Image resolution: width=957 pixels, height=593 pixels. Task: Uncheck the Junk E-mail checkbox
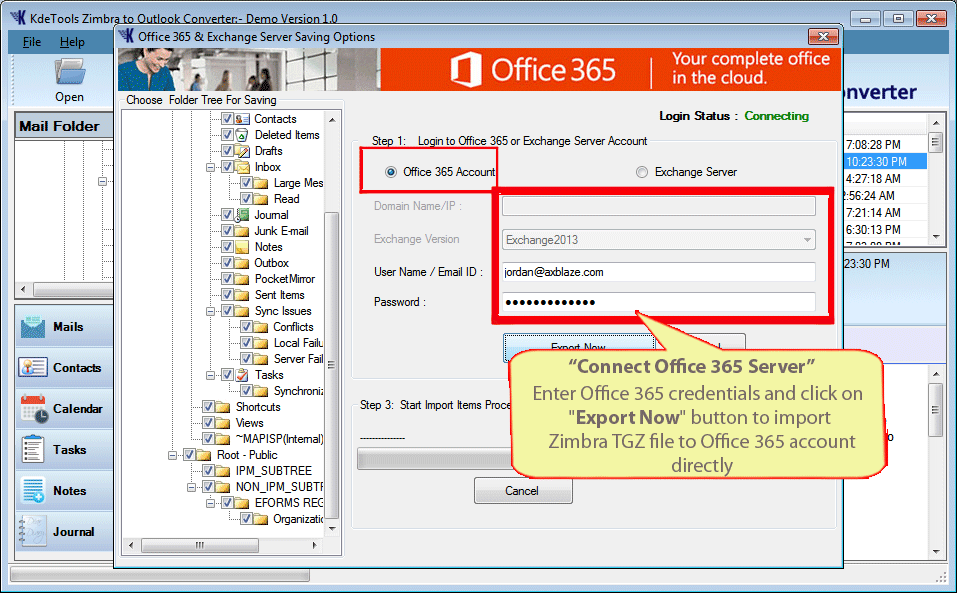[227, 231]
